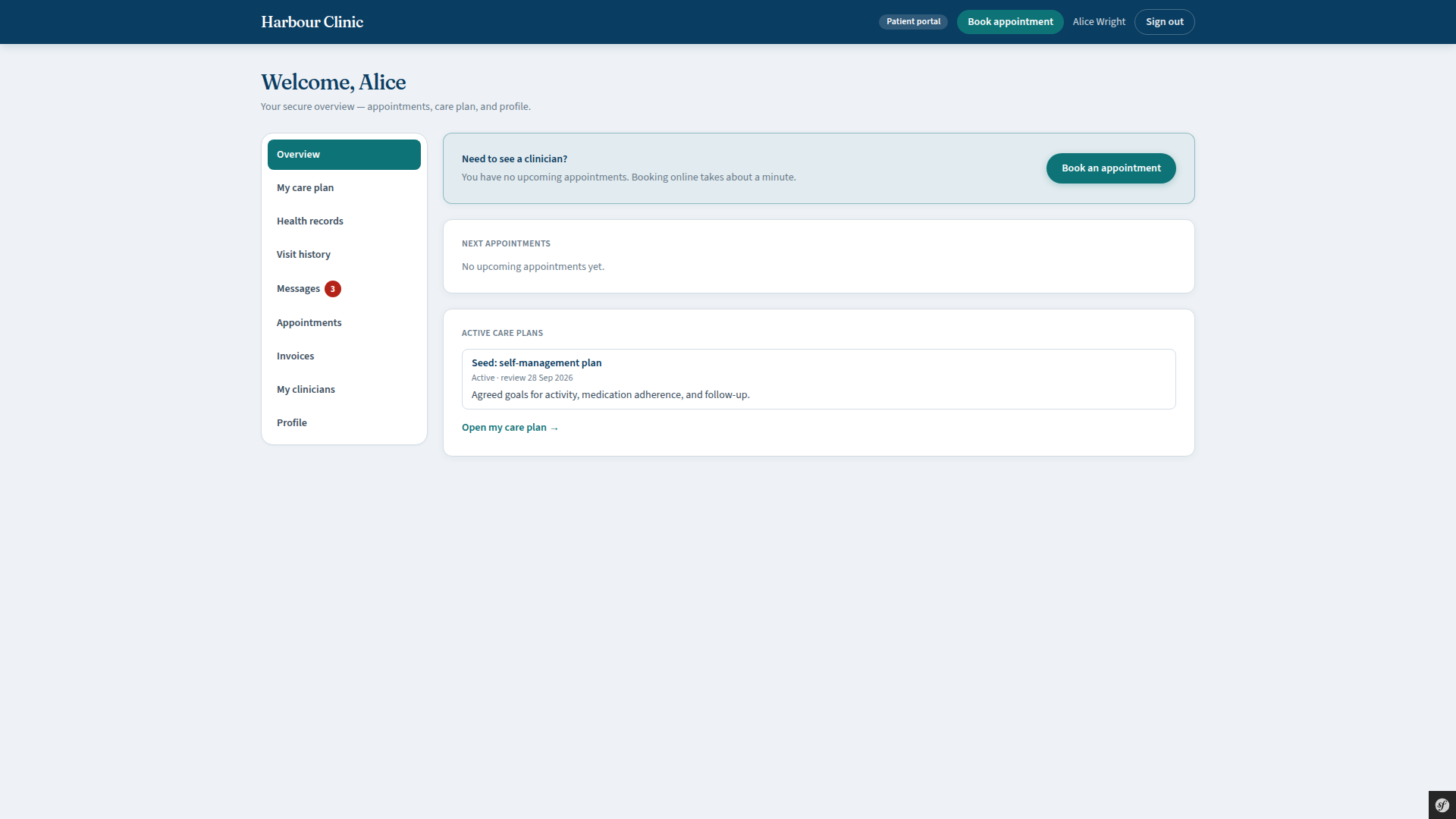The width and height of the screenshot is (1456, 819).
Task: Go to Health records
Action: pos(344,221)
